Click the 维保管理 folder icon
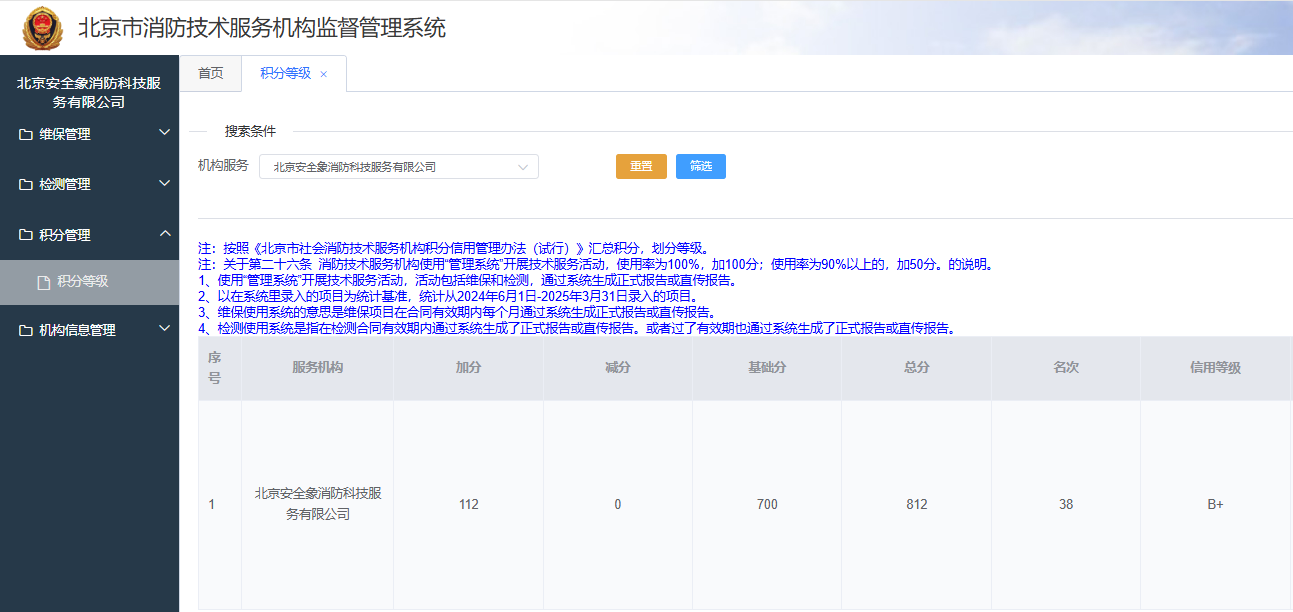The image size is (1293, 612). [26, 135]
